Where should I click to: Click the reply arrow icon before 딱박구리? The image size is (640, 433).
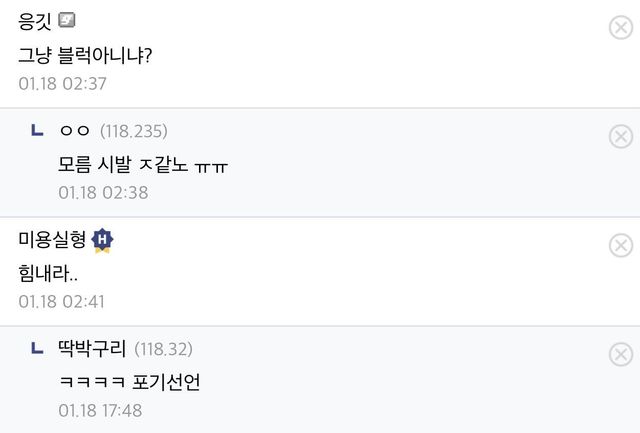click(x=37, y=348)
